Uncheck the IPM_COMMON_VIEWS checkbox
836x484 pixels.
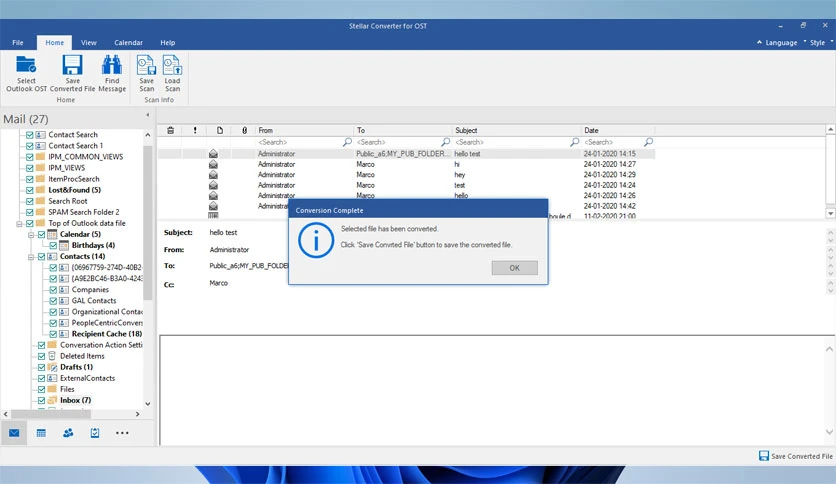[30, 157]
